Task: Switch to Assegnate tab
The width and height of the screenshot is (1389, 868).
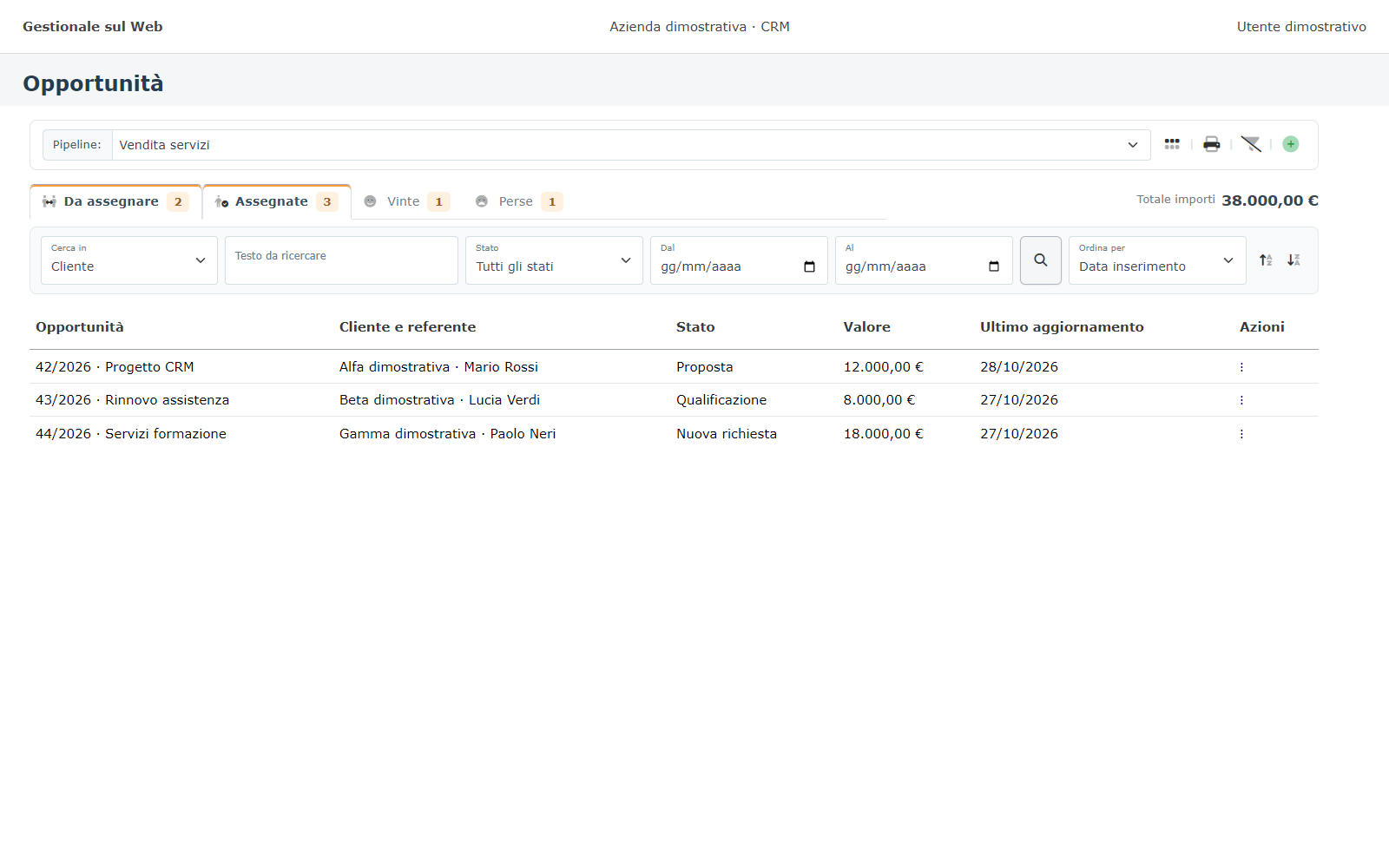Action: (277, 201)
